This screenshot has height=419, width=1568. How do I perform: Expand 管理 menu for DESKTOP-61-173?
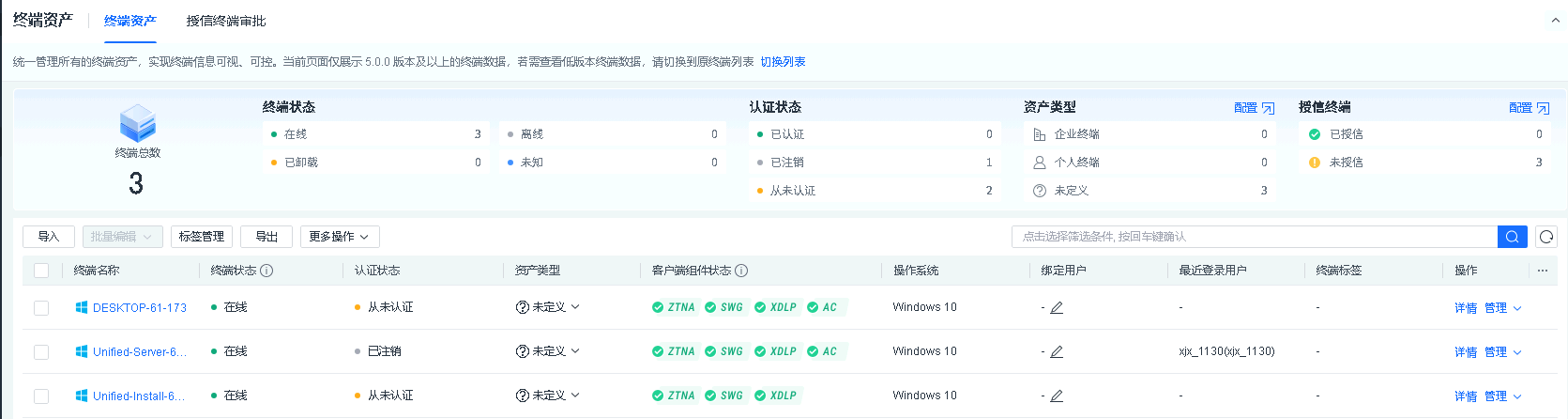pos(1503,308)
